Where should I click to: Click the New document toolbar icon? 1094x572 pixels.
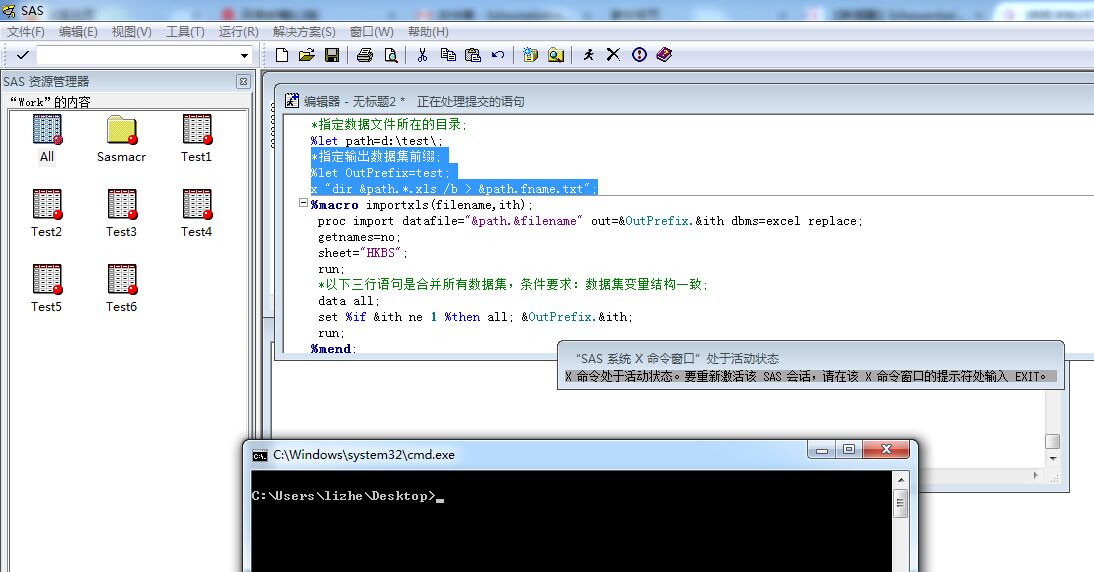click(x=282, y=55)
